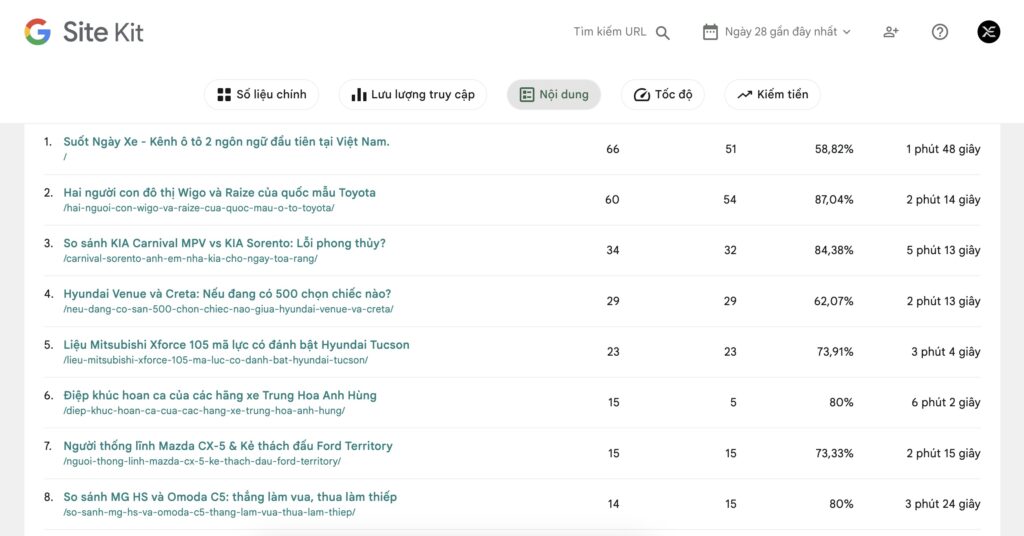
Task: Open the add user icon
Action: (891, 32)
